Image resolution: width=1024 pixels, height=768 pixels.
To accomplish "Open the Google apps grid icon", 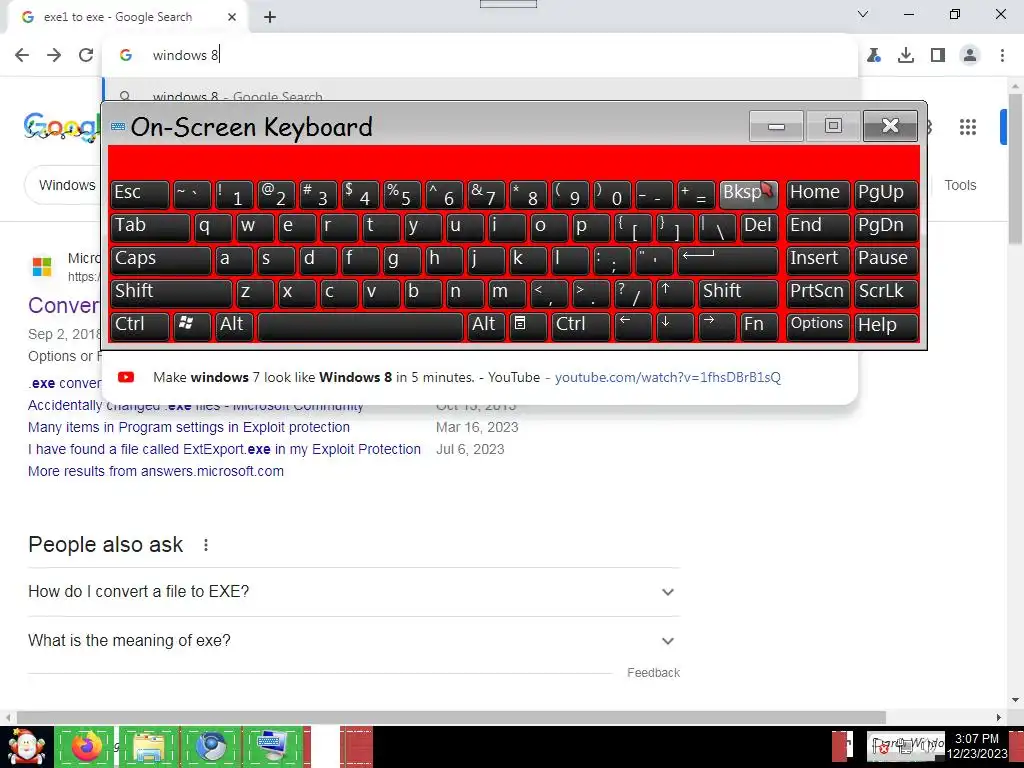I will click(x=968, y=127).
